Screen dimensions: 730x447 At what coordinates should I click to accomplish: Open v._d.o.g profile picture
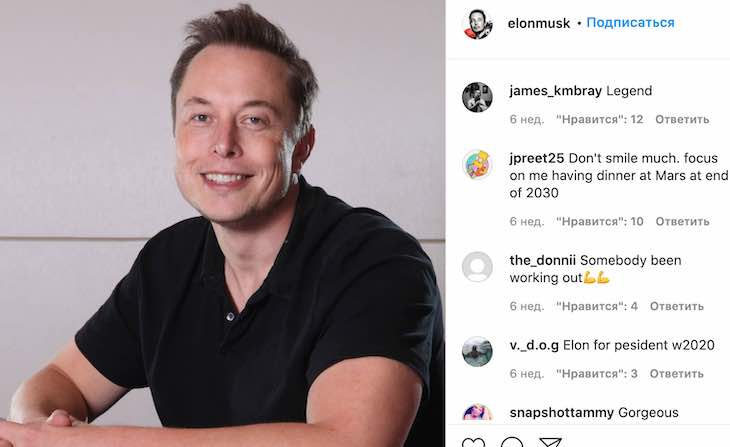coord(477,352)
